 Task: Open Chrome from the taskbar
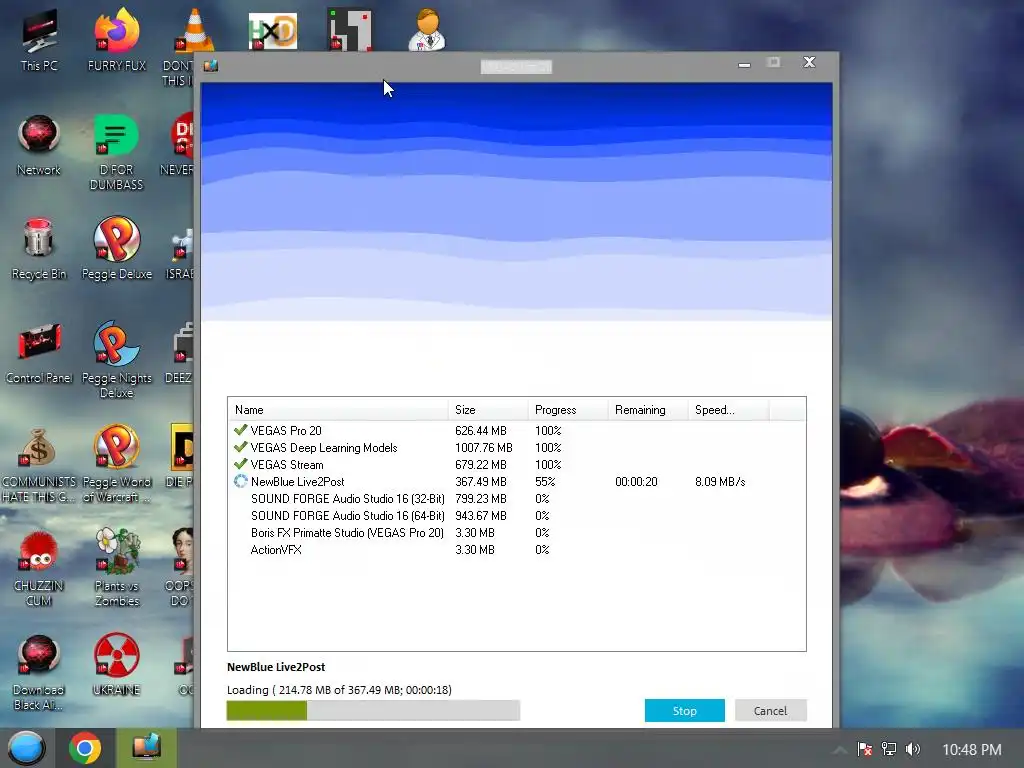(x=85, y=748)
